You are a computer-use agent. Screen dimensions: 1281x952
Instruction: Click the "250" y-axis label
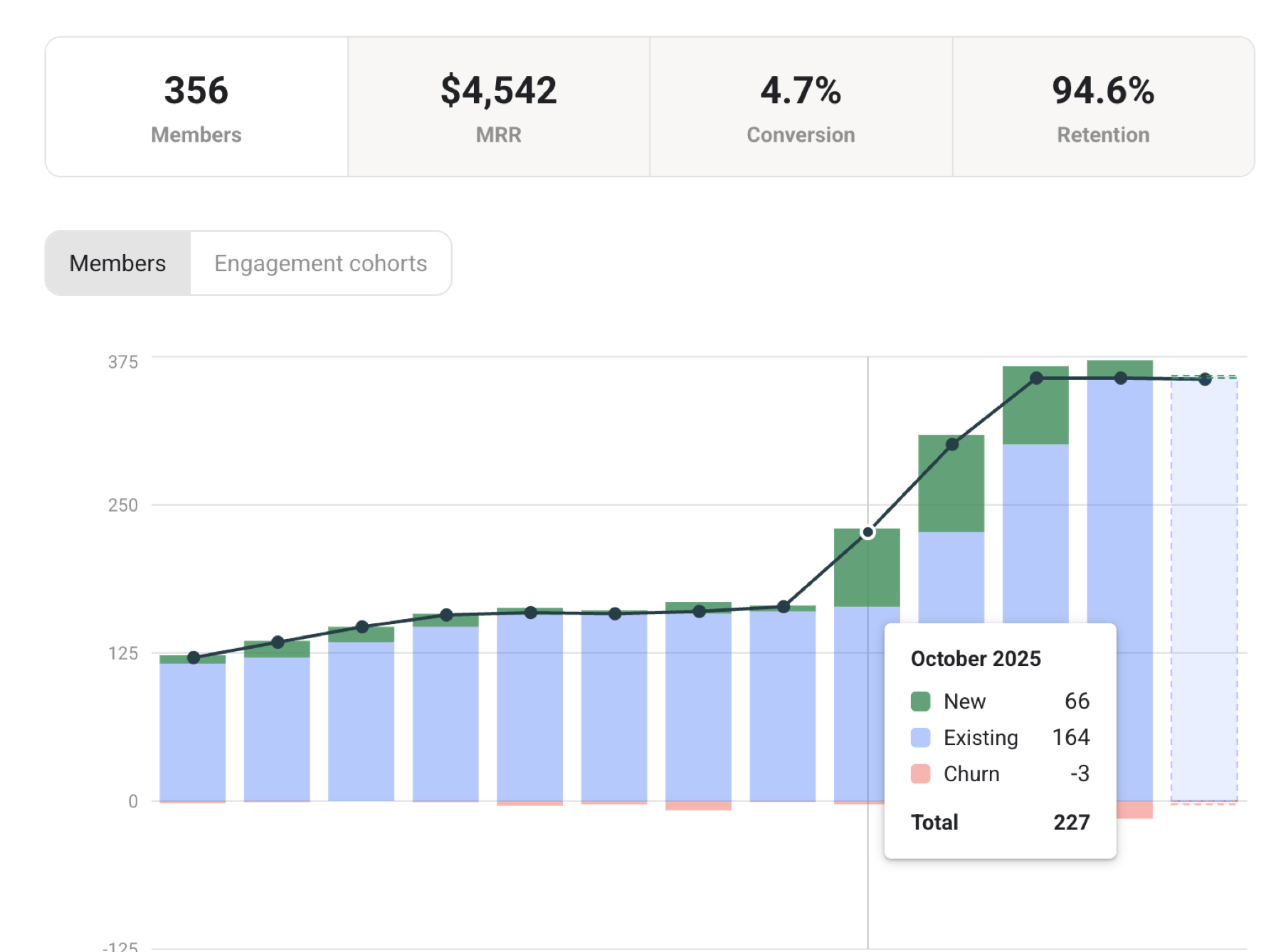[123, 505]
